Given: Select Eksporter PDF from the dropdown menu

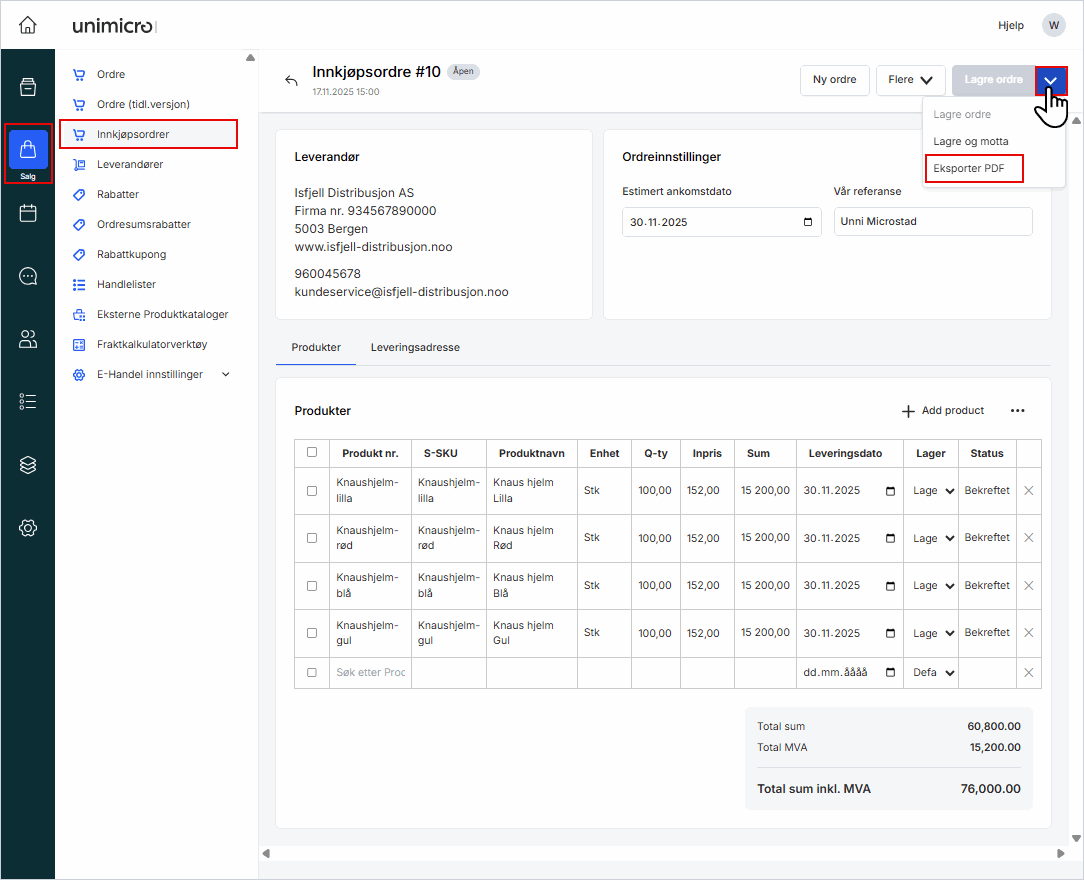Looking at the screenshot, I should click(x=969, y=169).
